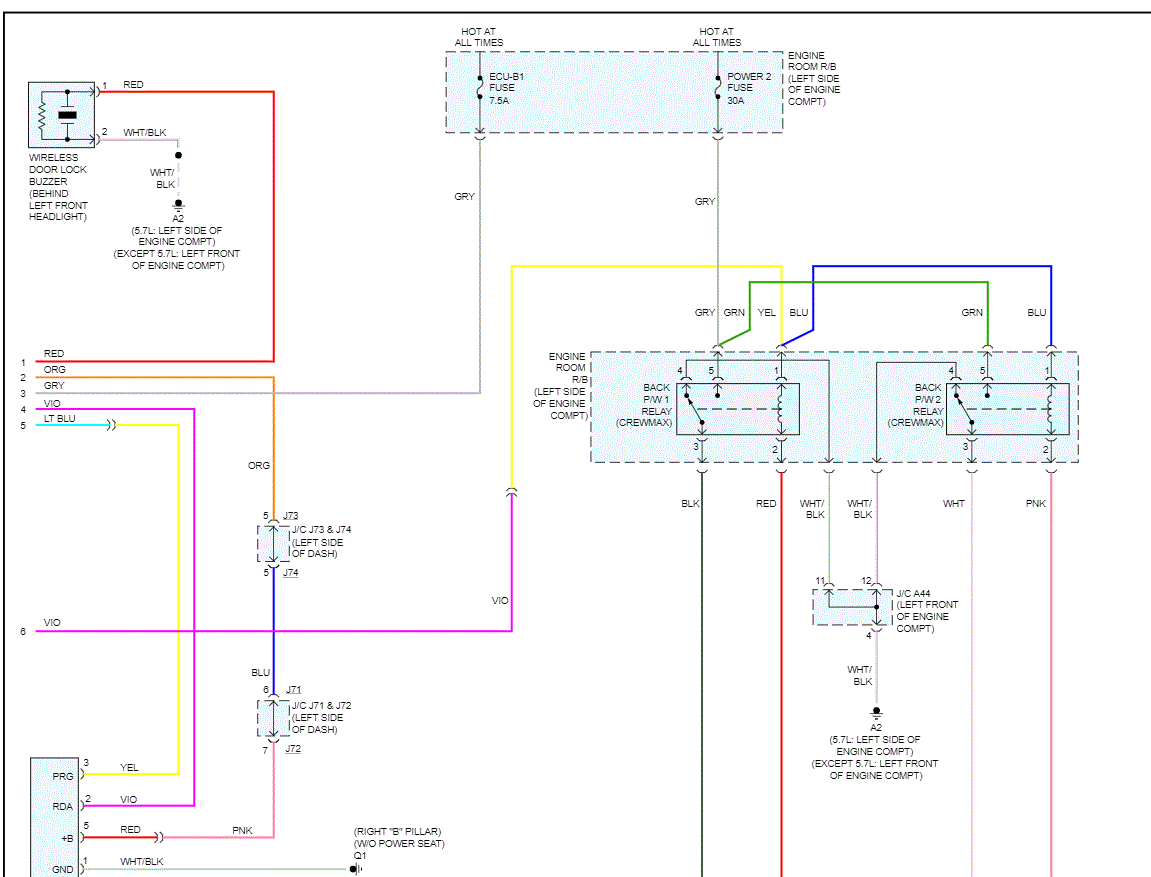Click the PNK label below relay 2
Image resolution: width=1151 pixels, height=877 pixels.
[x=1036, y=503]
